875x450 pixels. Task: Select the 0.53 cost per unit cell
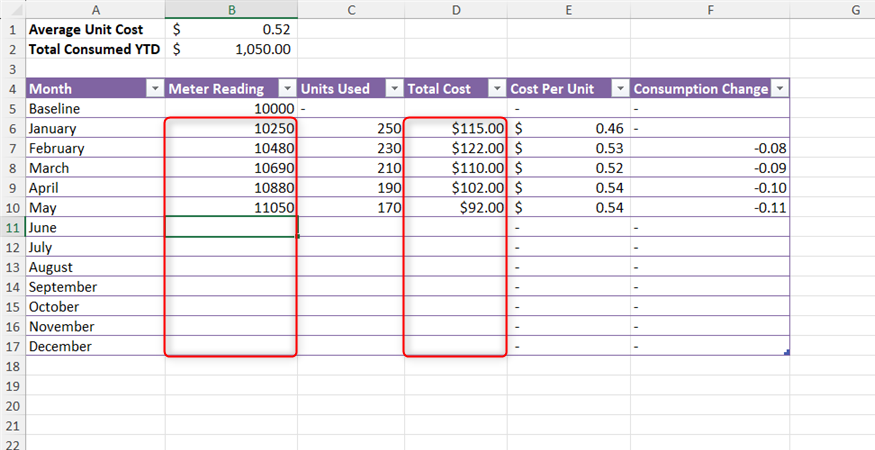(x=569, y=148)
